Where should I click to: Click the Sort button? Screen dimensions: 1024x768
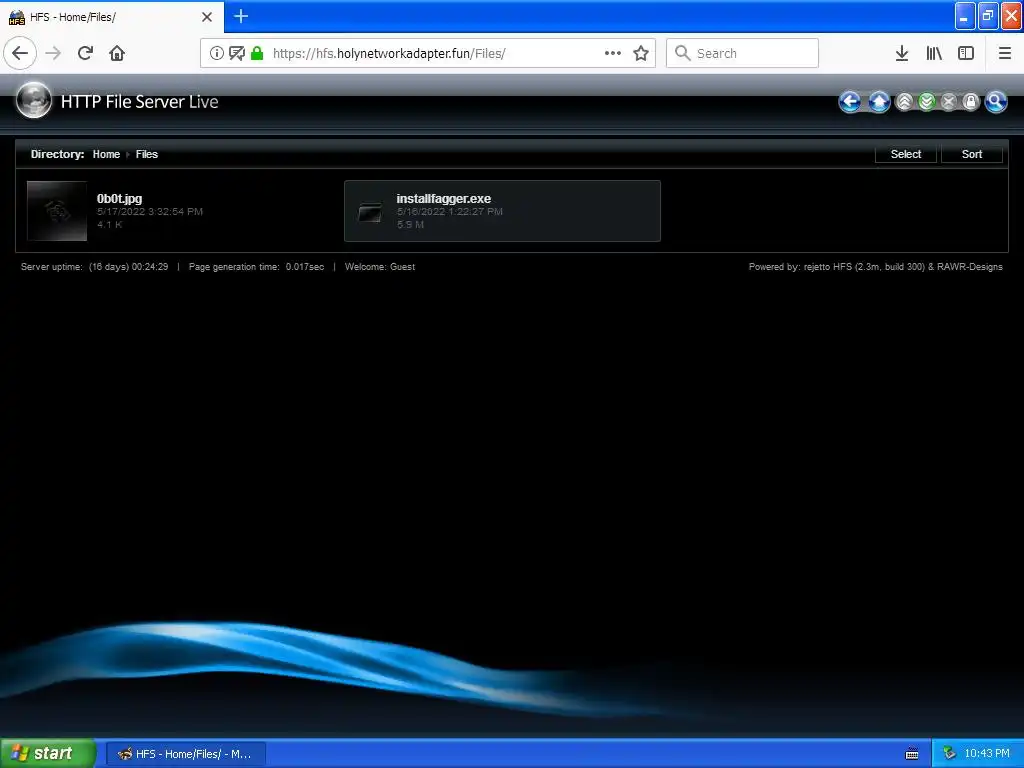click(972, 154)
